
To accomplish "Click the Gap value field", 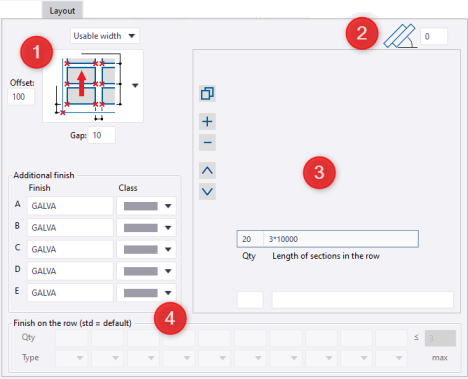I will pos(102,135).
